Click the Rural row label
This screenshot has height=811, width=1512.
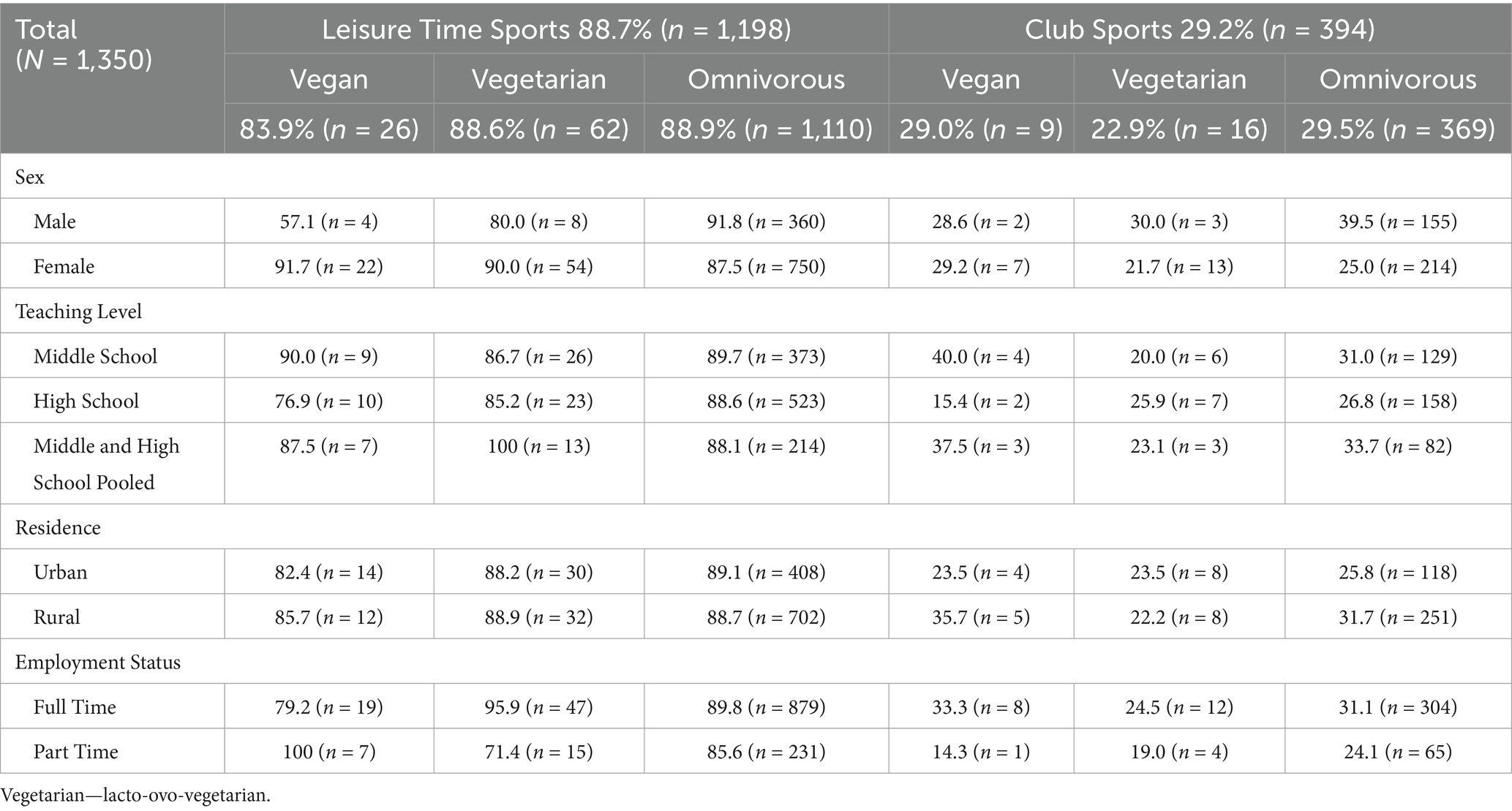(56, 617)
